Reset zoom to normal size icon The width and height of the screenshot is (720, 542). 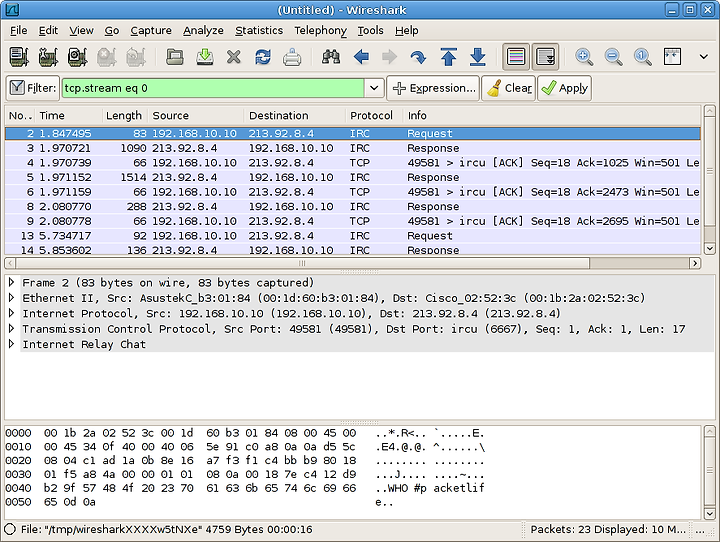tap(643, 57)
